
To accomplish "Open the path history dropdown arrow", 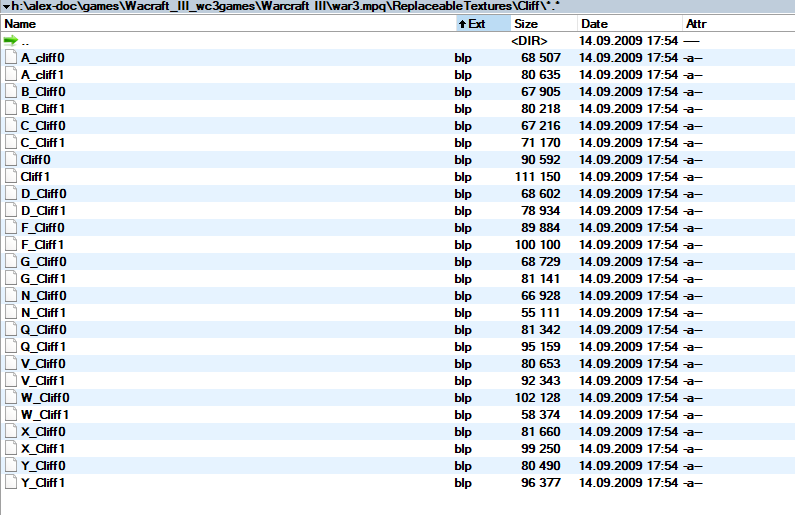I will point(7,7).
